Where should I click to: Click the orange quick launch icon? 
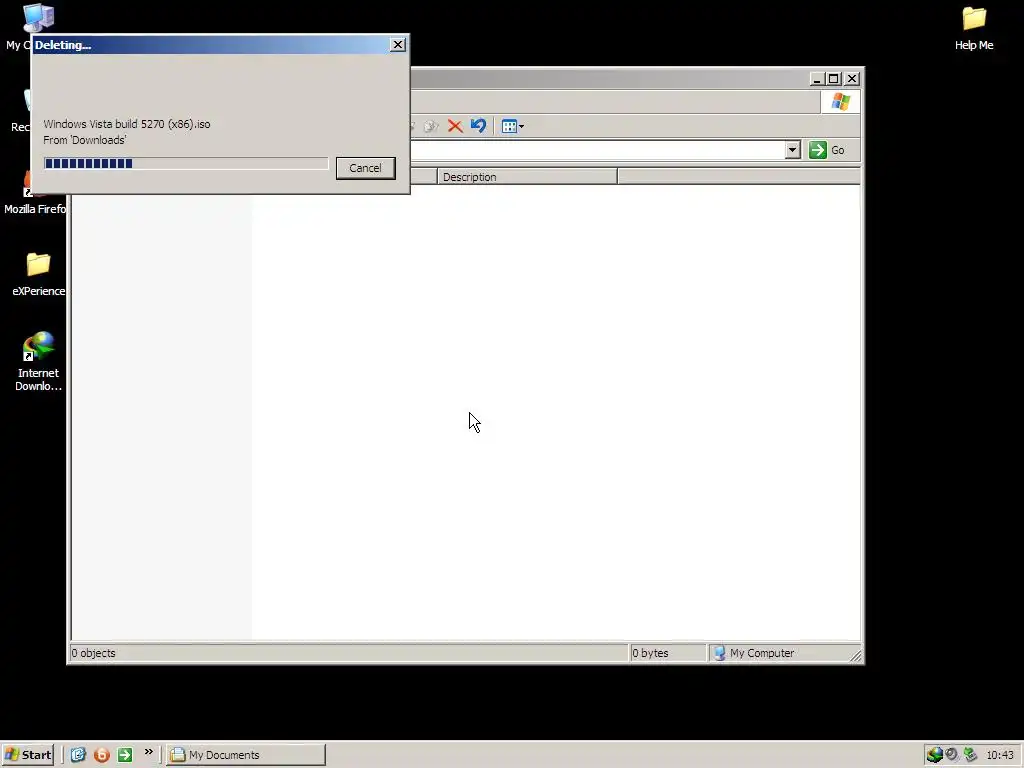coord(101,755)
